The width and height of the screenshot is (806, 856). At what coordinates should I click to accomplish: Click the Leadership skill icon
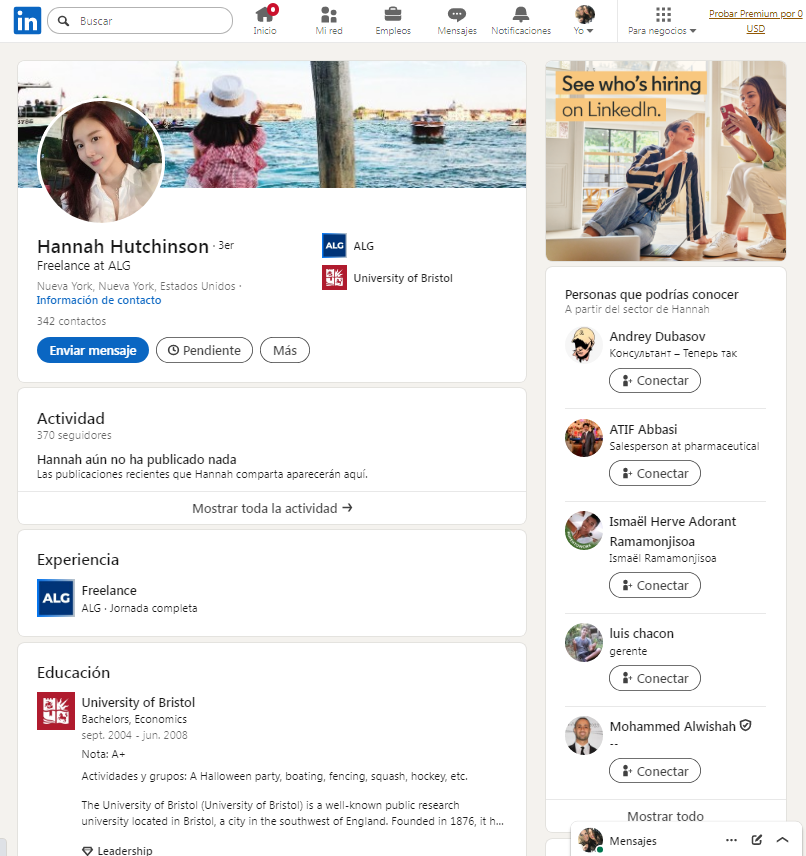click(x=87, y=851)
